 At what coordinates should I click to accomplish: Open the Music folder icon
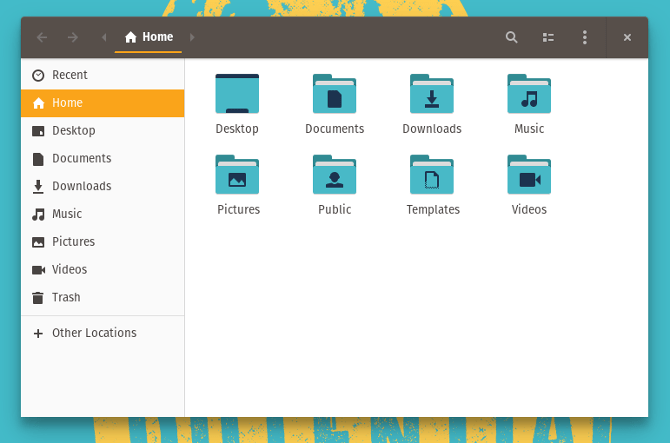(529, 94)
